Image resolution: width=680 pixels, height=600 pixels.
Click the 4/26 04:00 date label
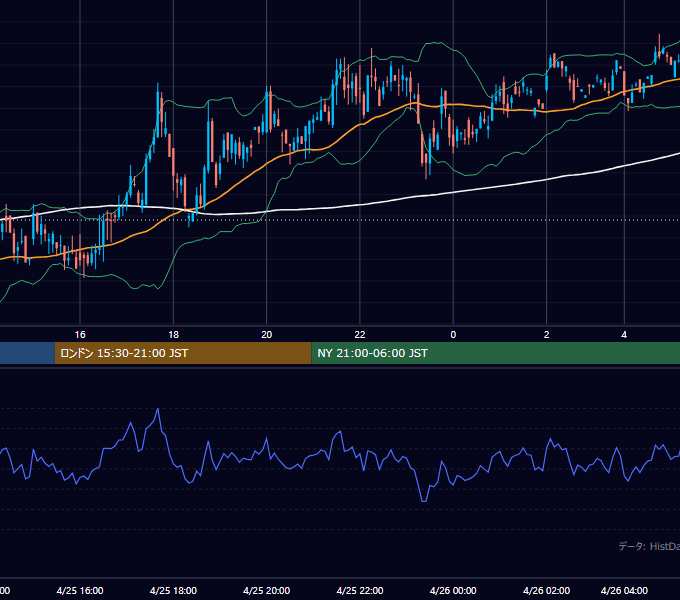point(624,590)
